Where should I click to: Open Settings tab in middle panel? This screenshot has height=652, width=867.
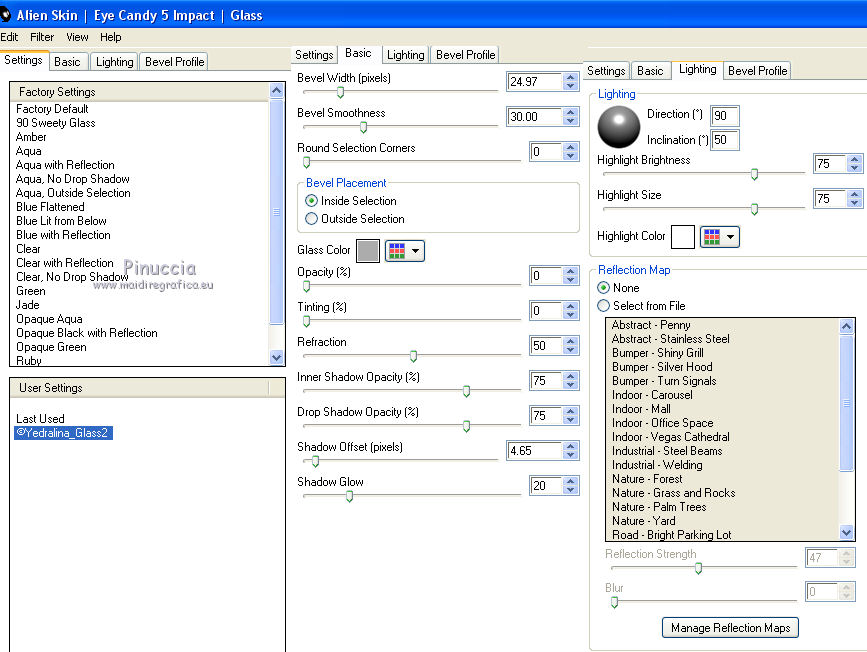coord(314,55)
